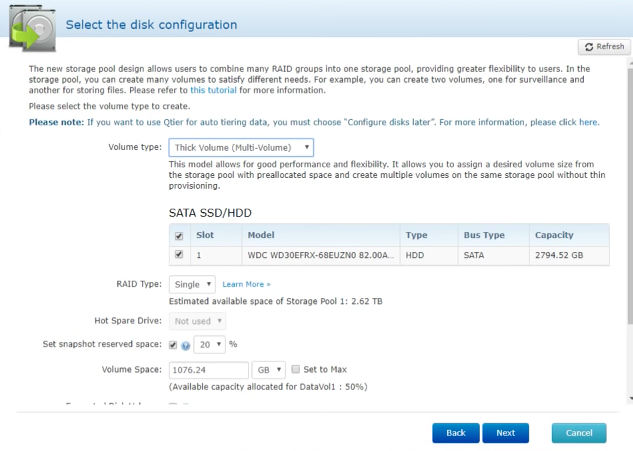Viewport: 633px width, 451px height.
Task: Click the Refresh button
Action: pyautogui.click(x=603, y=46)
